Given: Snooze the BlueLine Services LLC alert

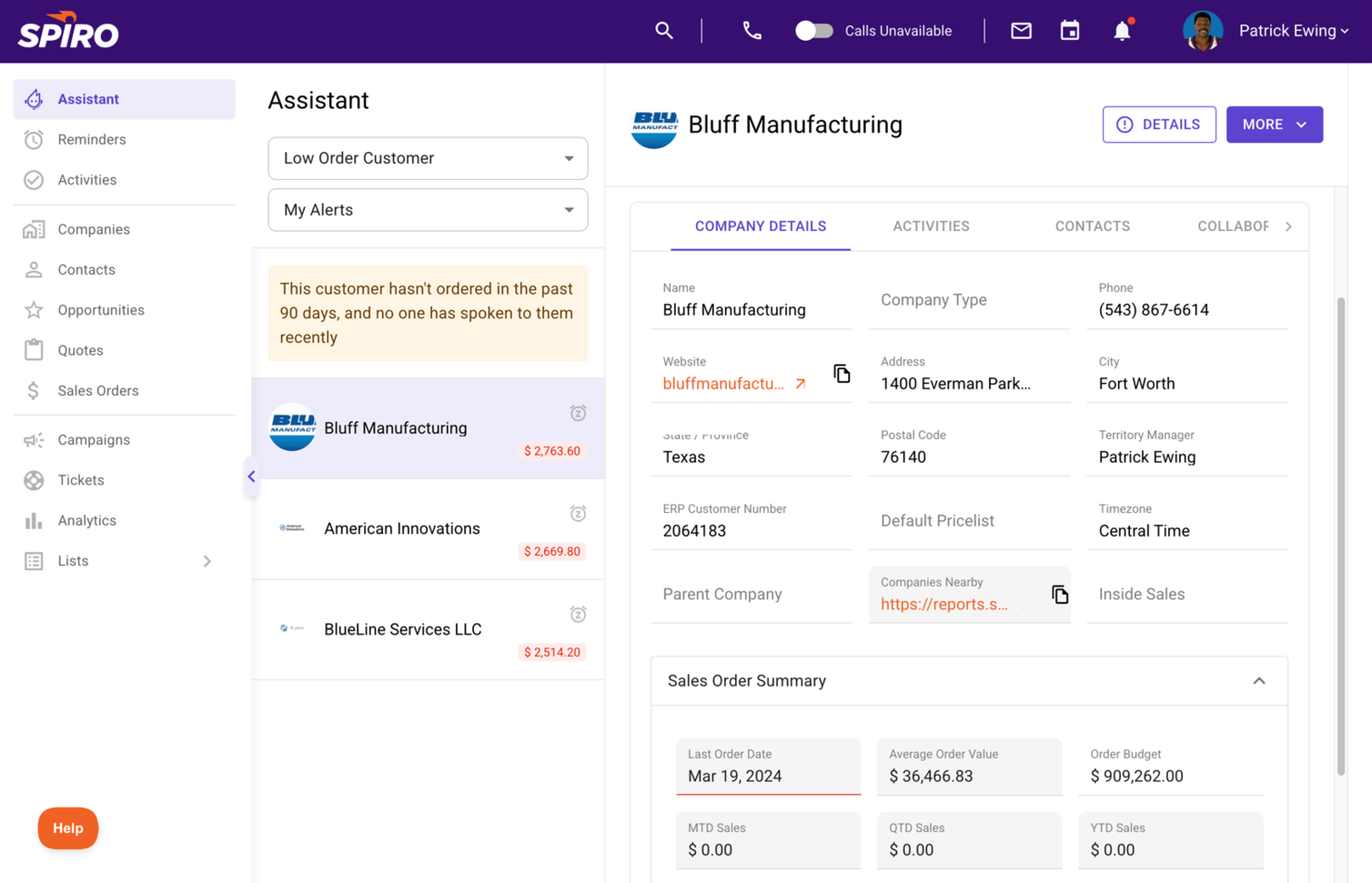Looking at the screenshot, I should click(578, 614).
